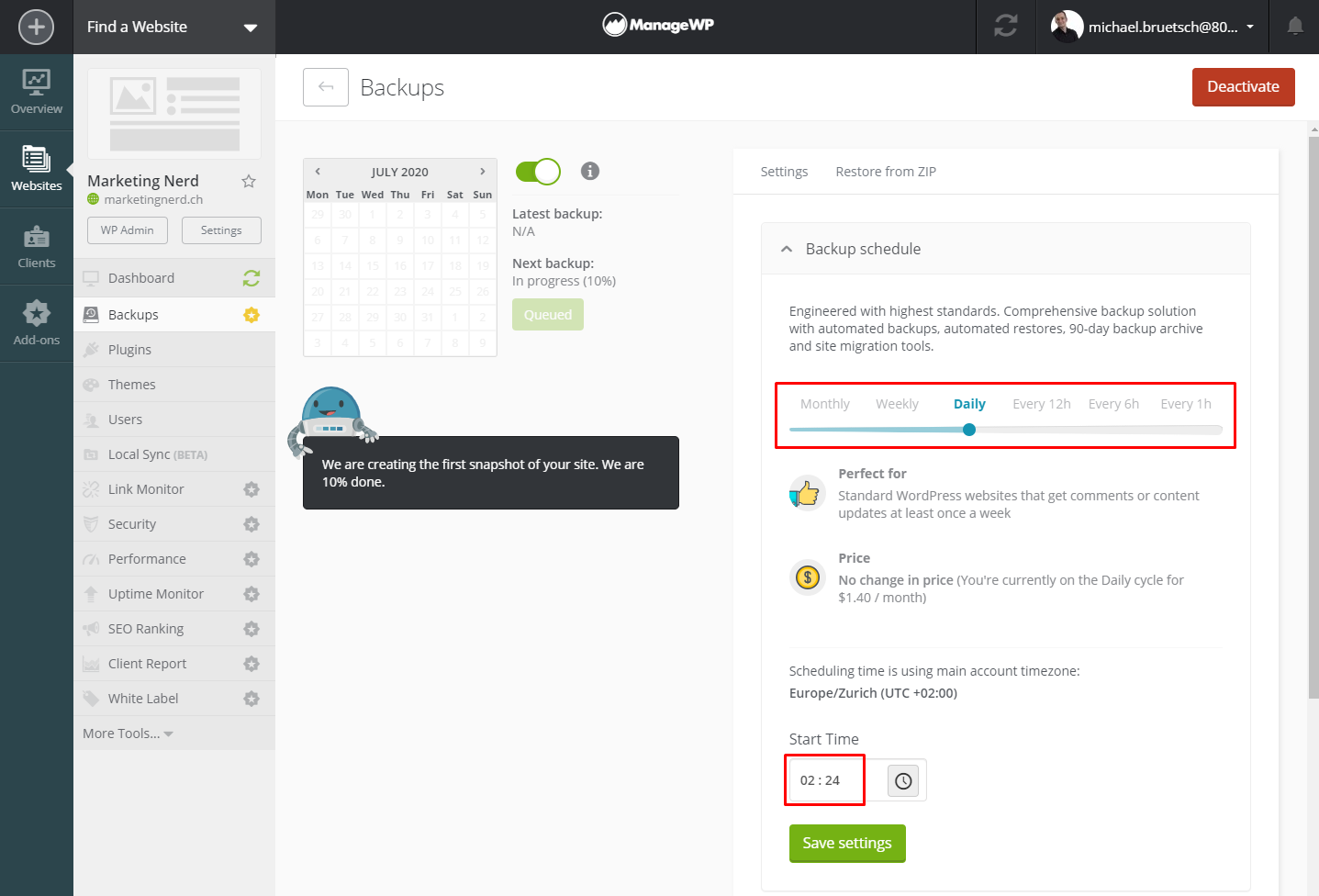
Task: Switch to the Settings tab
Action: [784, 172]
